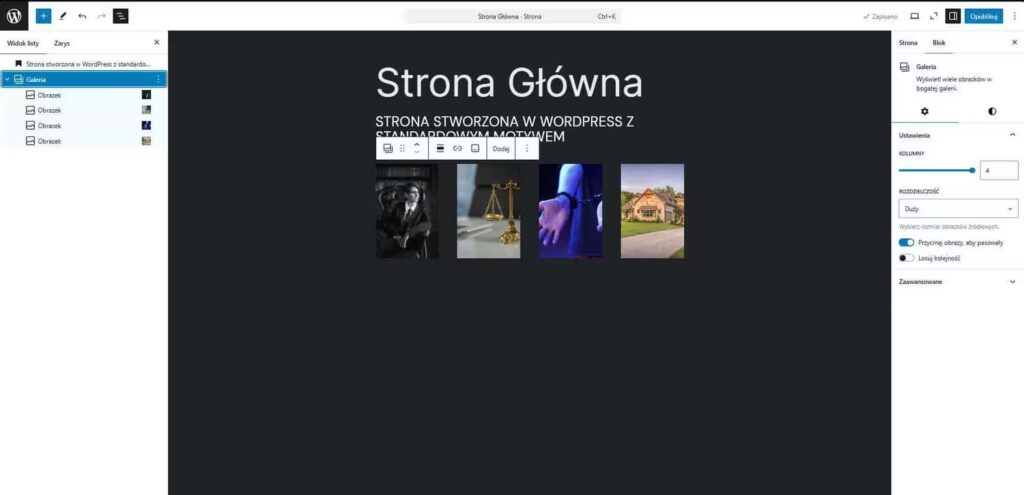The height and width of the screenshot is (495, 1024).
Task: Toggle Przycinaj obrazy, aby pasowały switch
Action: coord(906,242)
